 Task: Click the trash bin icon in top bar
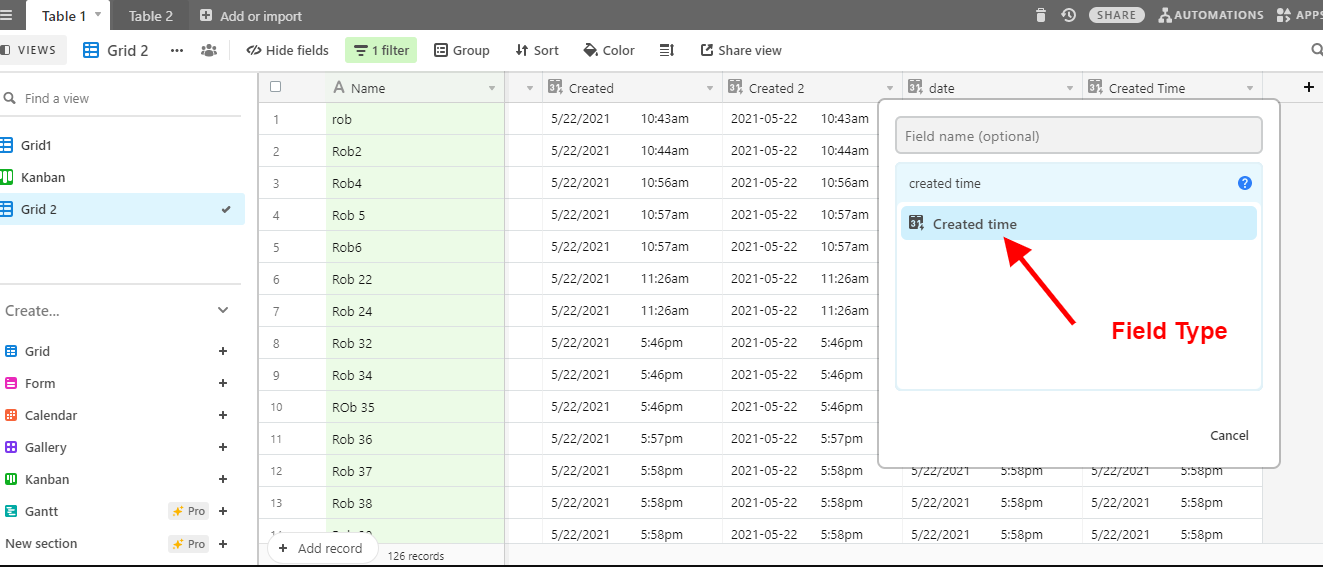[x=1041, y=15]
